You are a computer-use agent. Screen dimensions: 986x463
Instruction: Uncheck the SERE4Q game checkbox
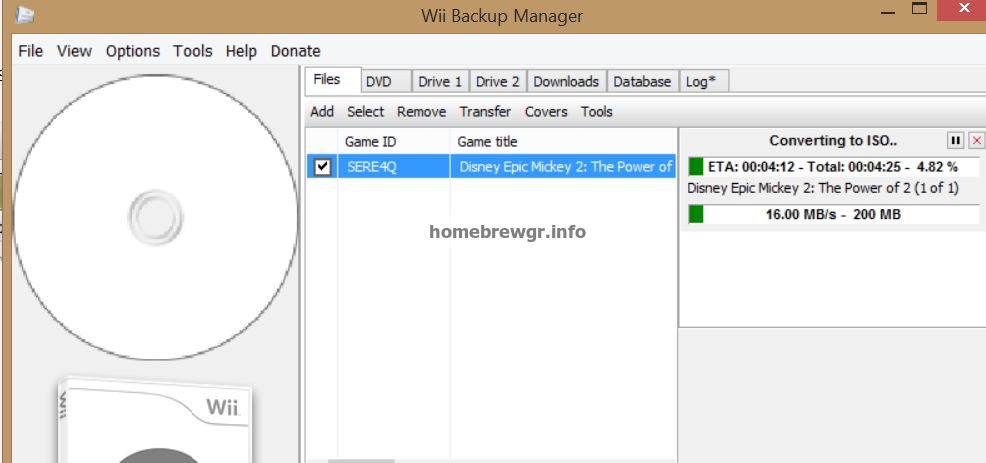(x=323, y=167)
